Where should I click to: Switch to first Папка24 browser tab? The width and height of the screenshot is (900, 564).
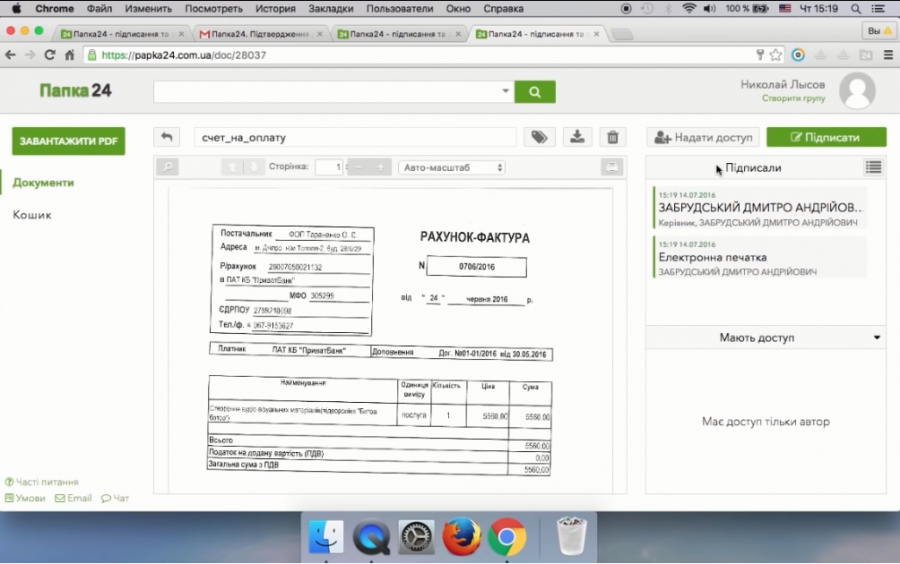point(122,34)
